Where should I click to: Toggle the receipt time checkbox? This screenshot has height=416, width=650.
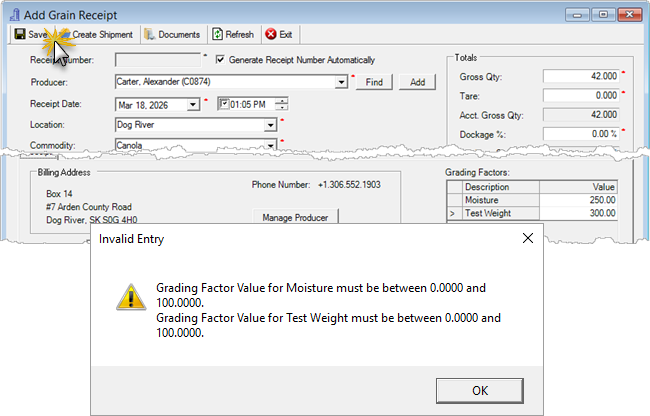pos(223,104)
